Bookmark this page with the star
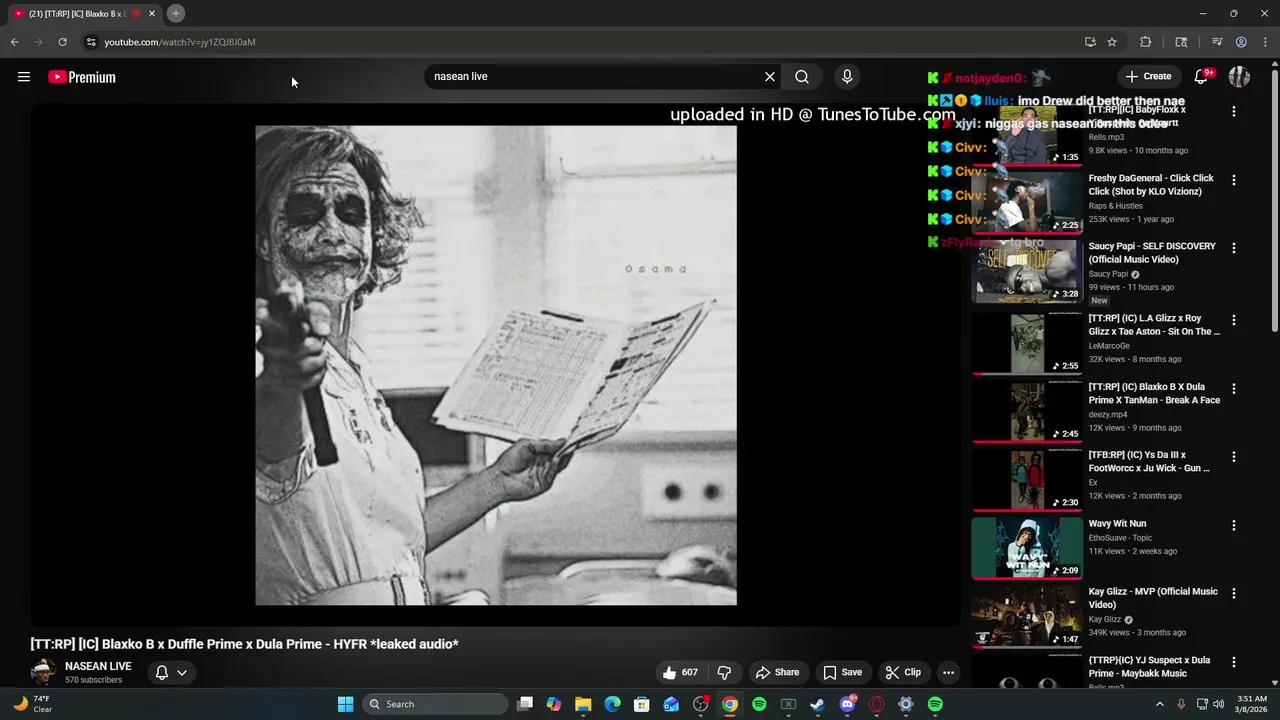 (1112, 42)
